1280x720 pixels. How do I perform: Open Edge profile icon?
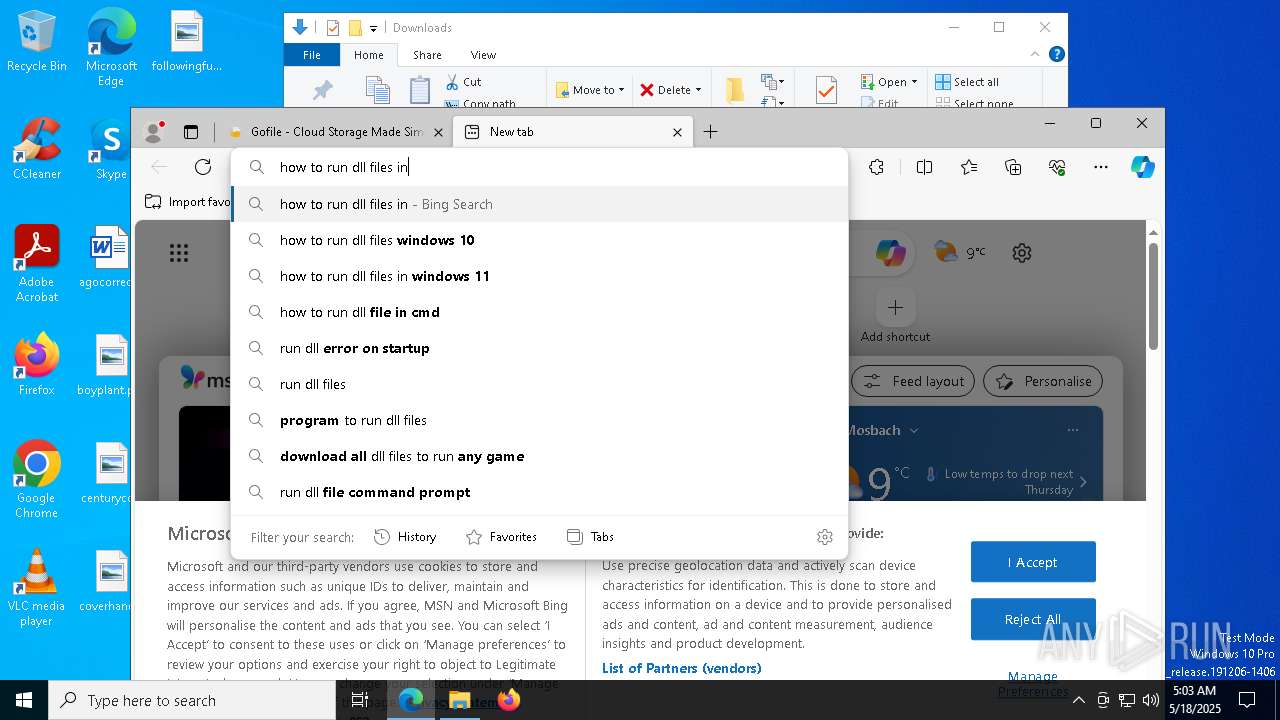[154, 131]
